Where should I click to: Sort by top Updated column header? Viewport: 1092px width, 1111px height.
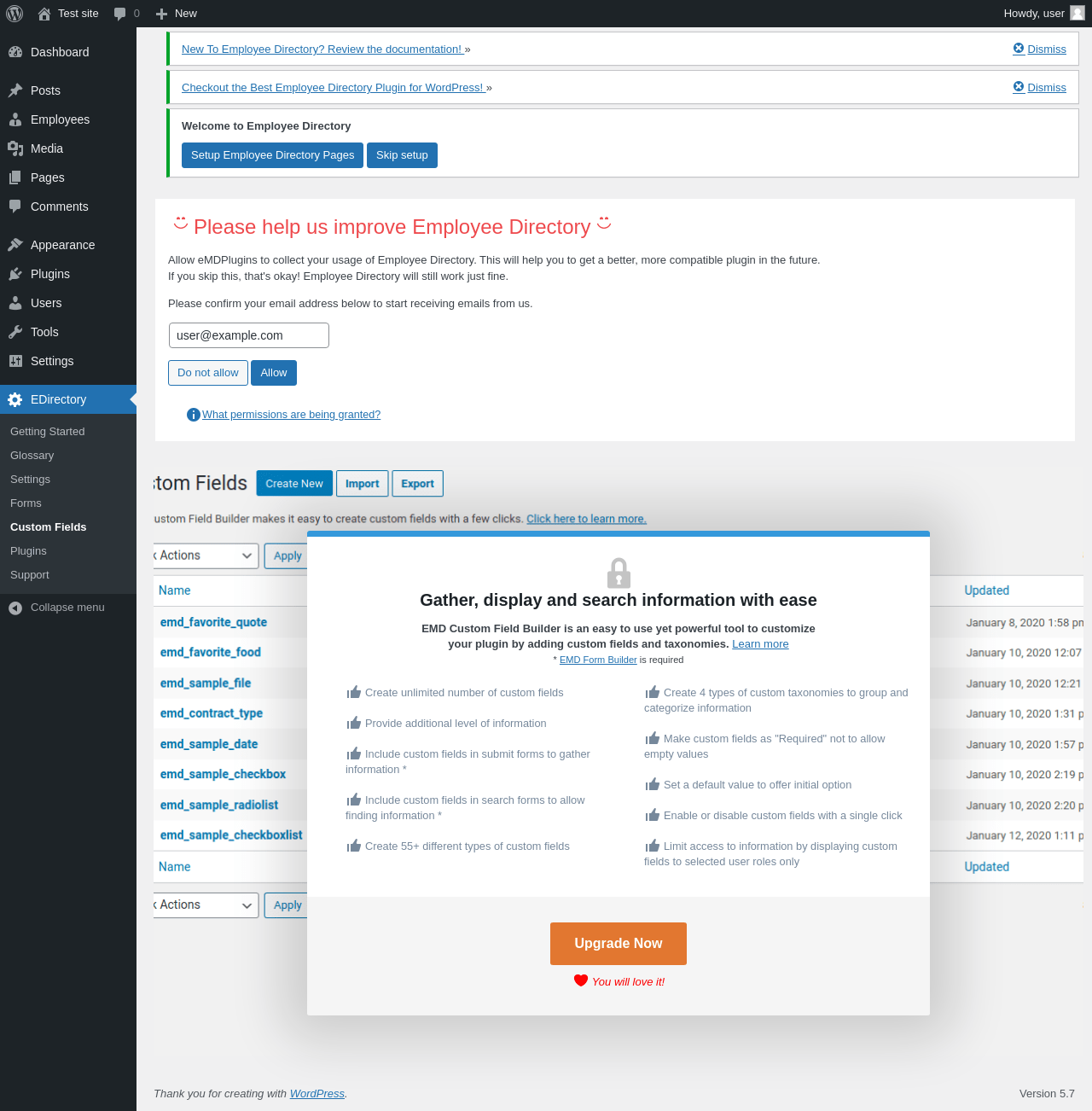[987, 590]
